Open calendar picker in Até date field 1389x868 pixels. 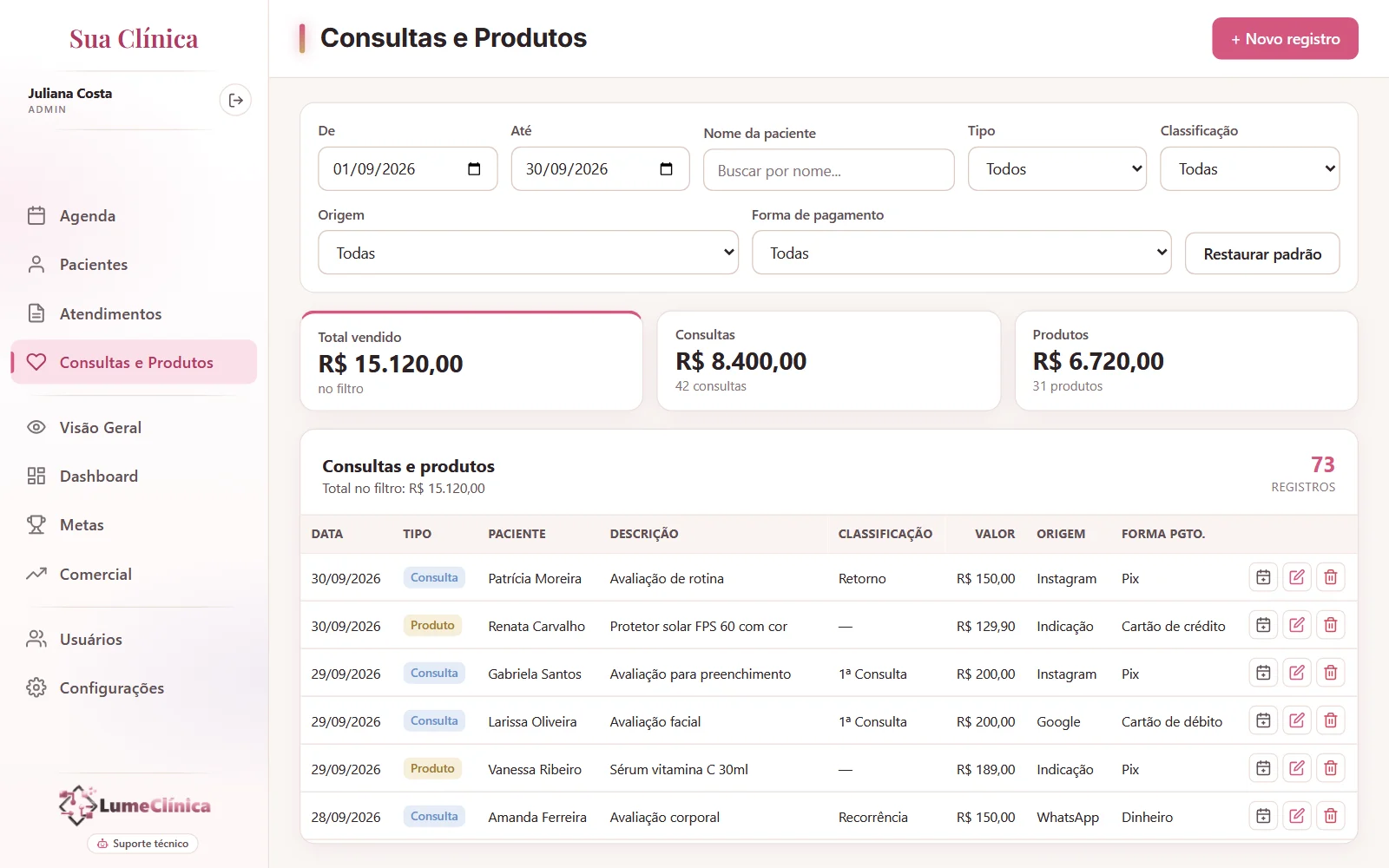click(667, 169)
